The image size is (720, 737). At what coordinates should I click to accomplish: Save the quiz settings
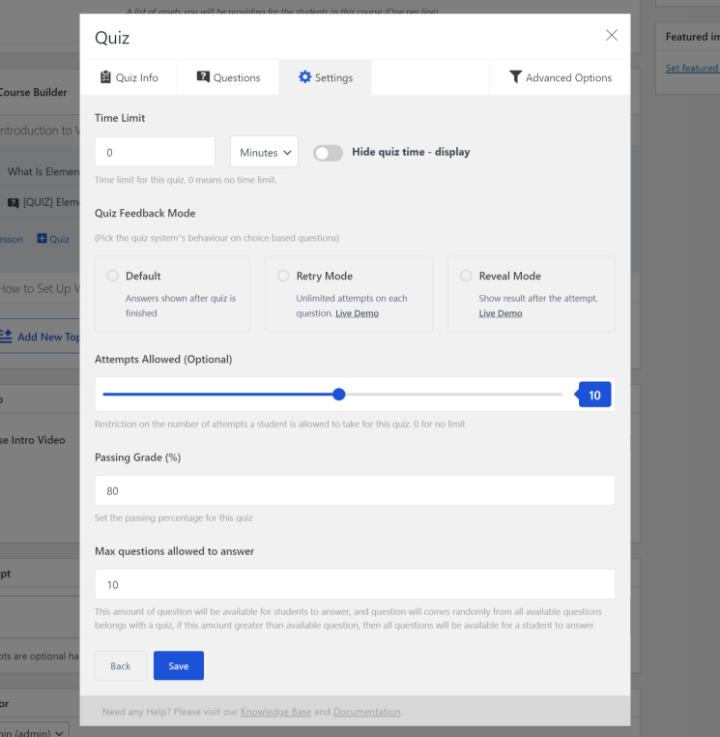pos(179,666)
